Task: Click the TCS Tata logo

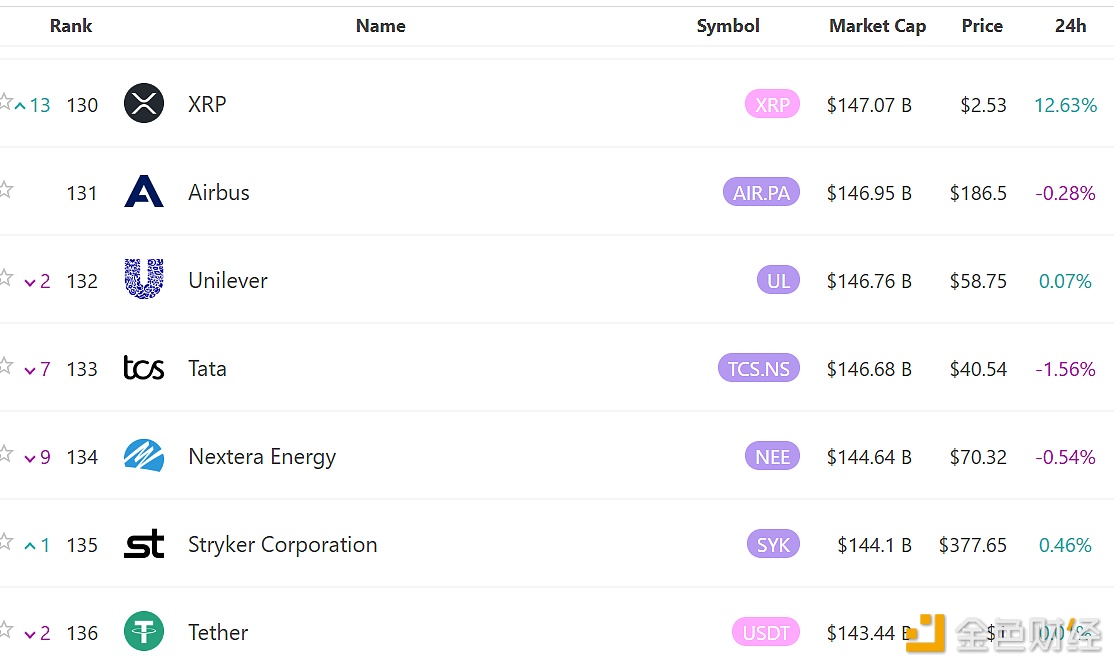Action: tap(144, 368)
